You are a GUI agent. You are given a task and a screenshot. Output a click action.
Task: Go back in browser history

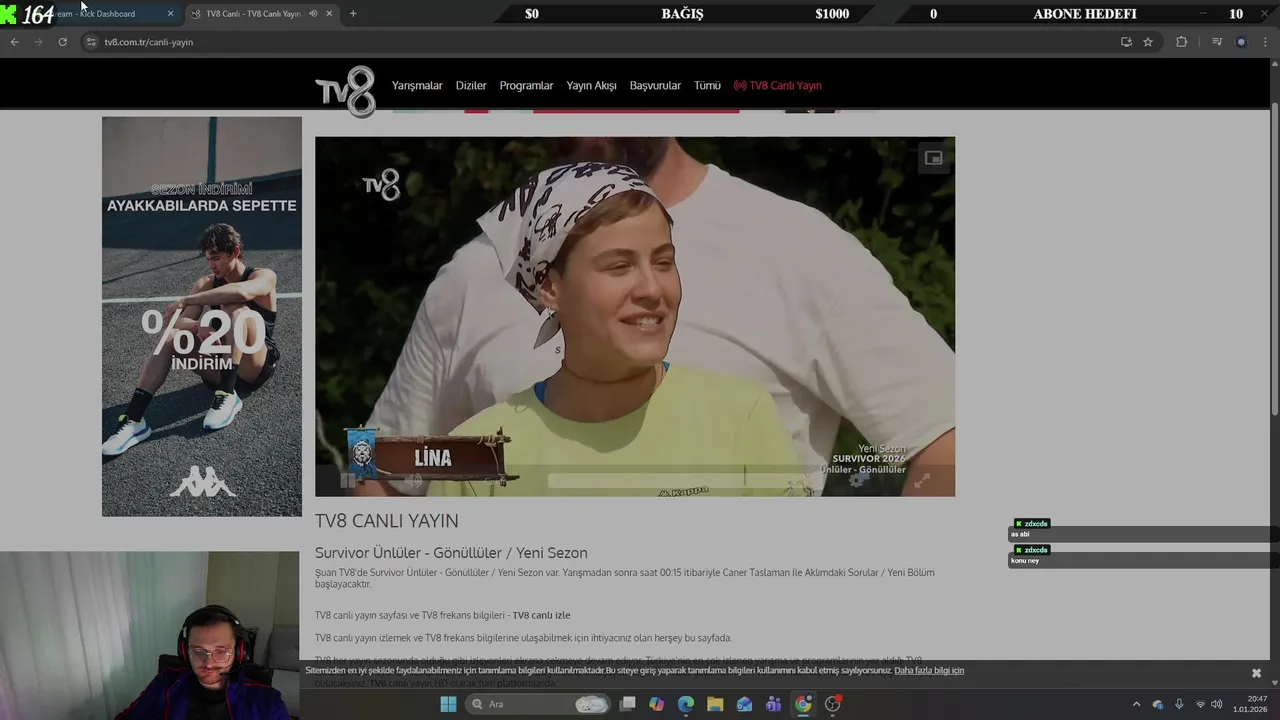click(14, 42)
